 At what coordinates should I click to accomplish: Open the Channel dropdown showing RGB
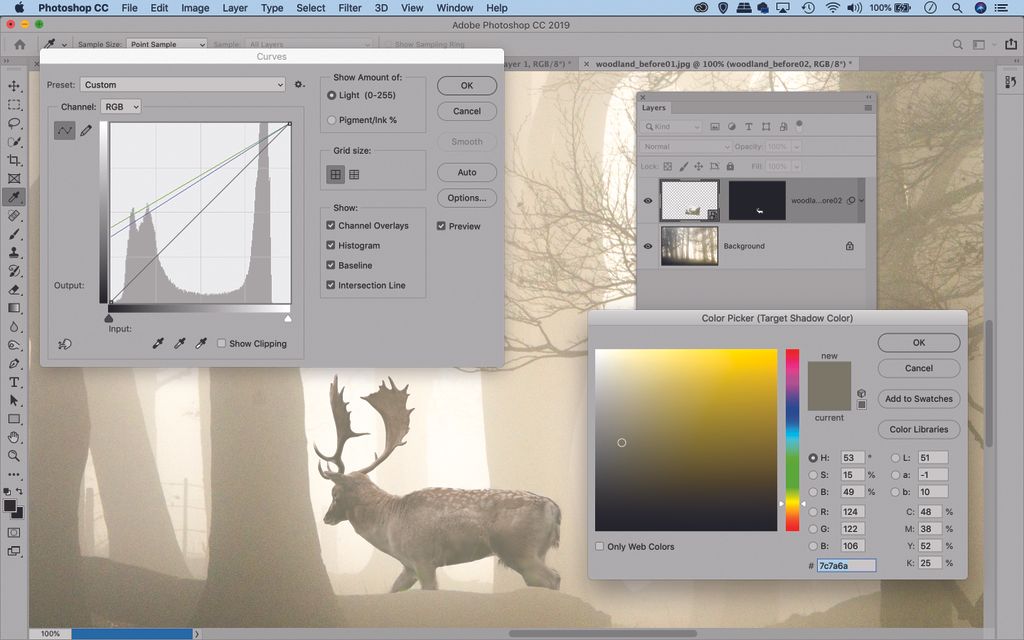120,106
